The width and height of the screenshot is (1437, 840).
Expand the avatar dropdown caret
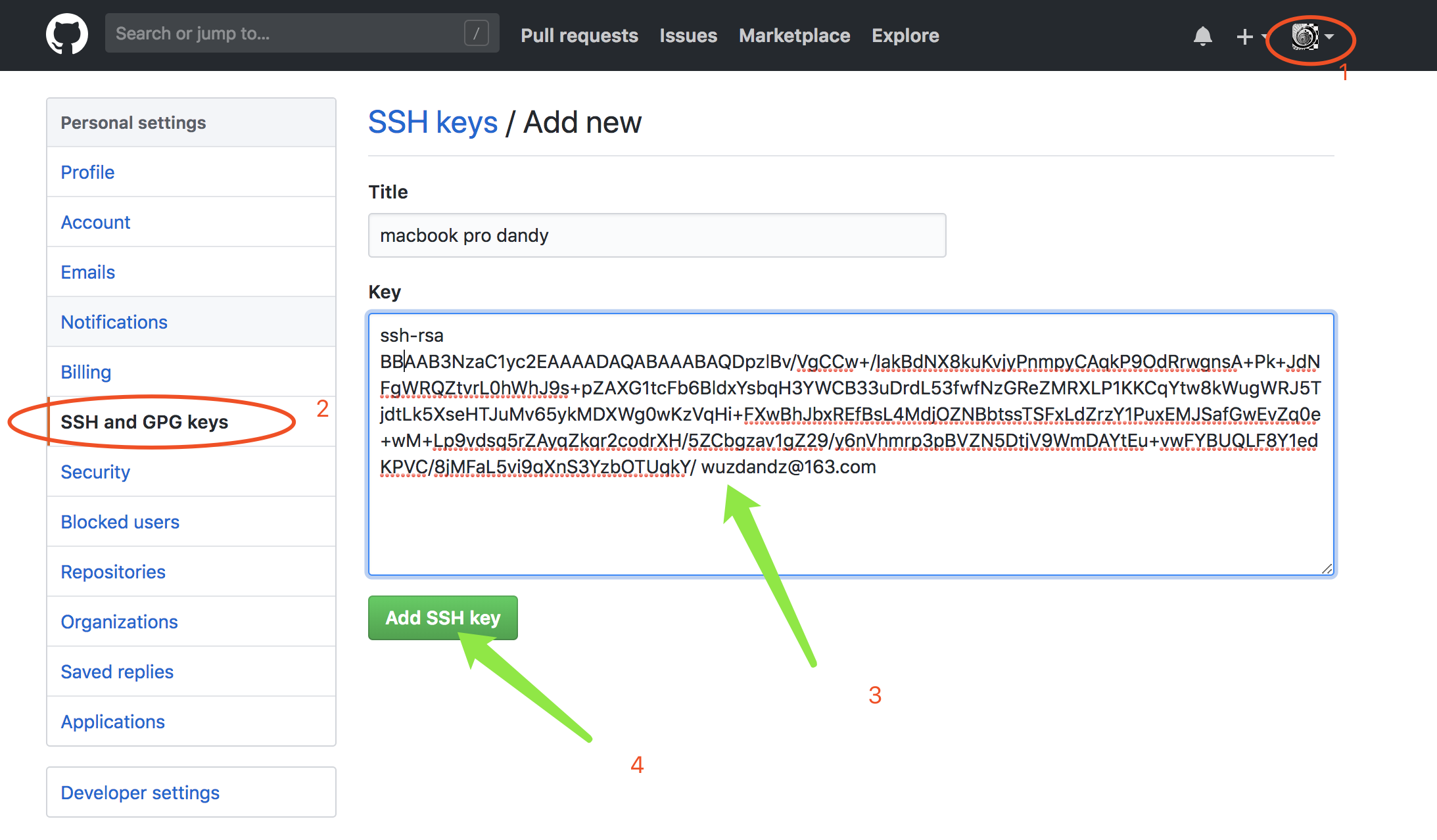(x=1330, y=36)
